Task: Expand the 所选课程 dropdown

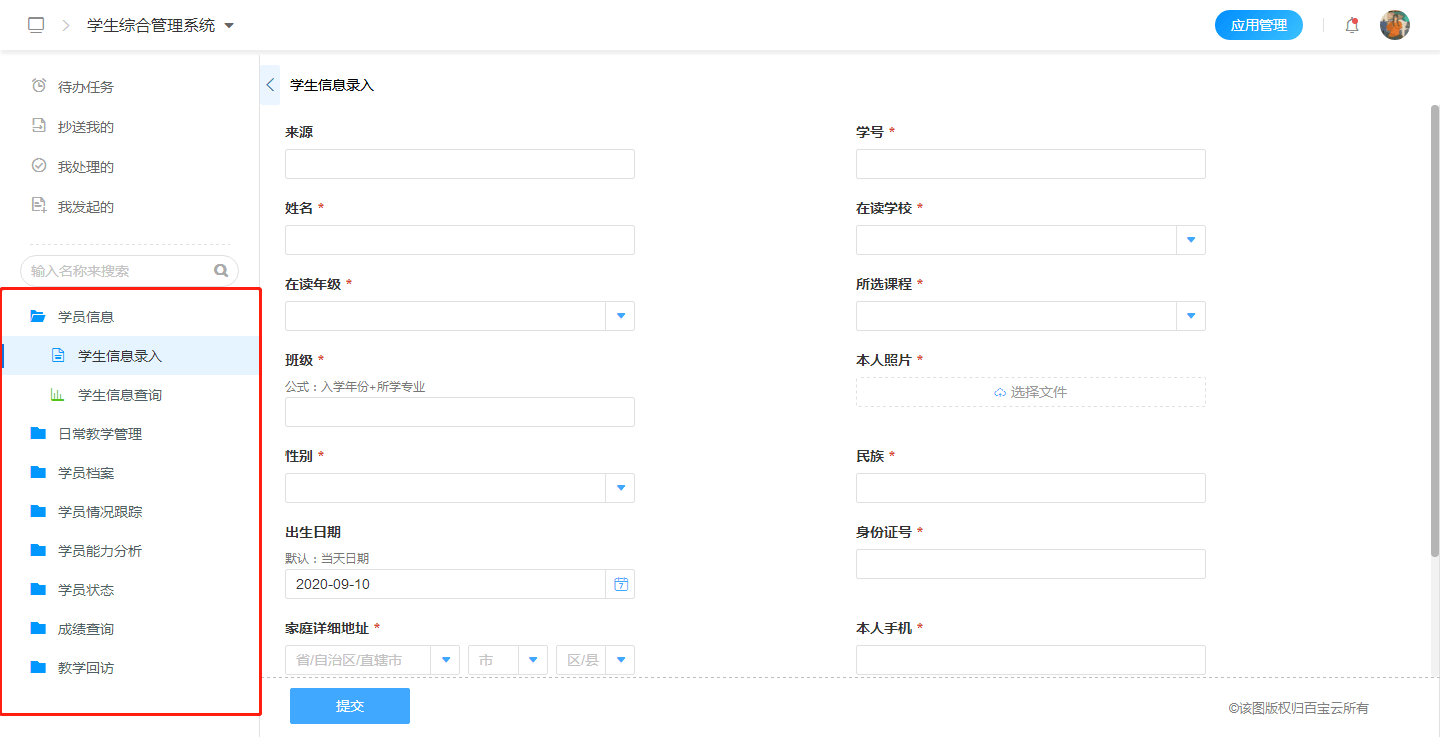Action: (x=1190, y=315)
